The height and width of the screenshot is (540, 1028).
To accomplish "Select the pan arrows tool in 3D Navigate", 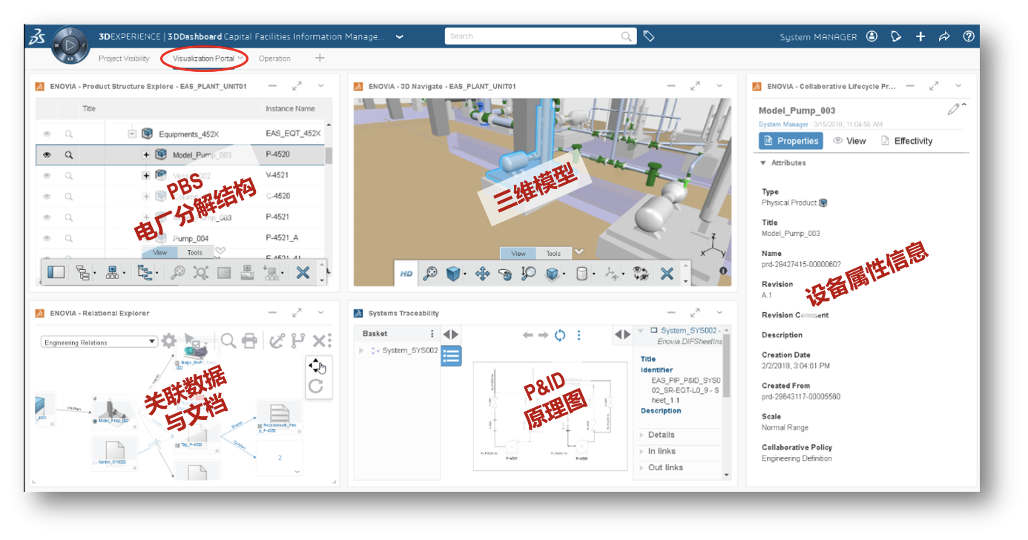I will click(482, 273).
